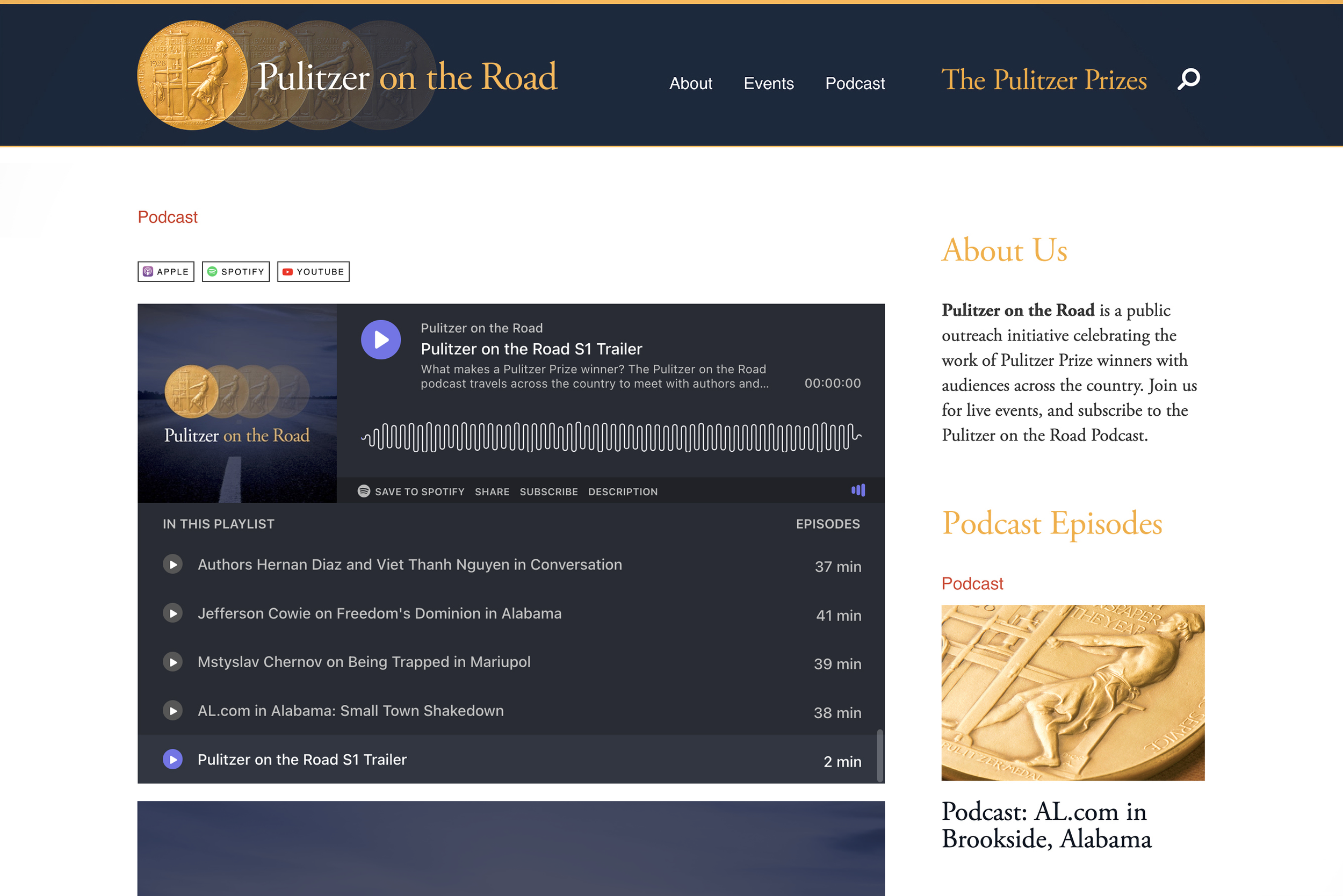Visit The Pulitzer Prizes link
This screenshot has height=896, width=1343.
coord(1044,80)
